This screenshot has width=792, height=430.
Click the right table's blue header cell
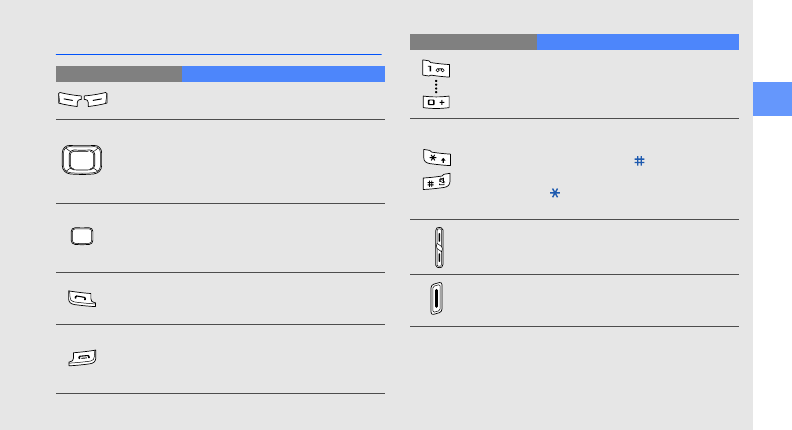coord(637,41)
